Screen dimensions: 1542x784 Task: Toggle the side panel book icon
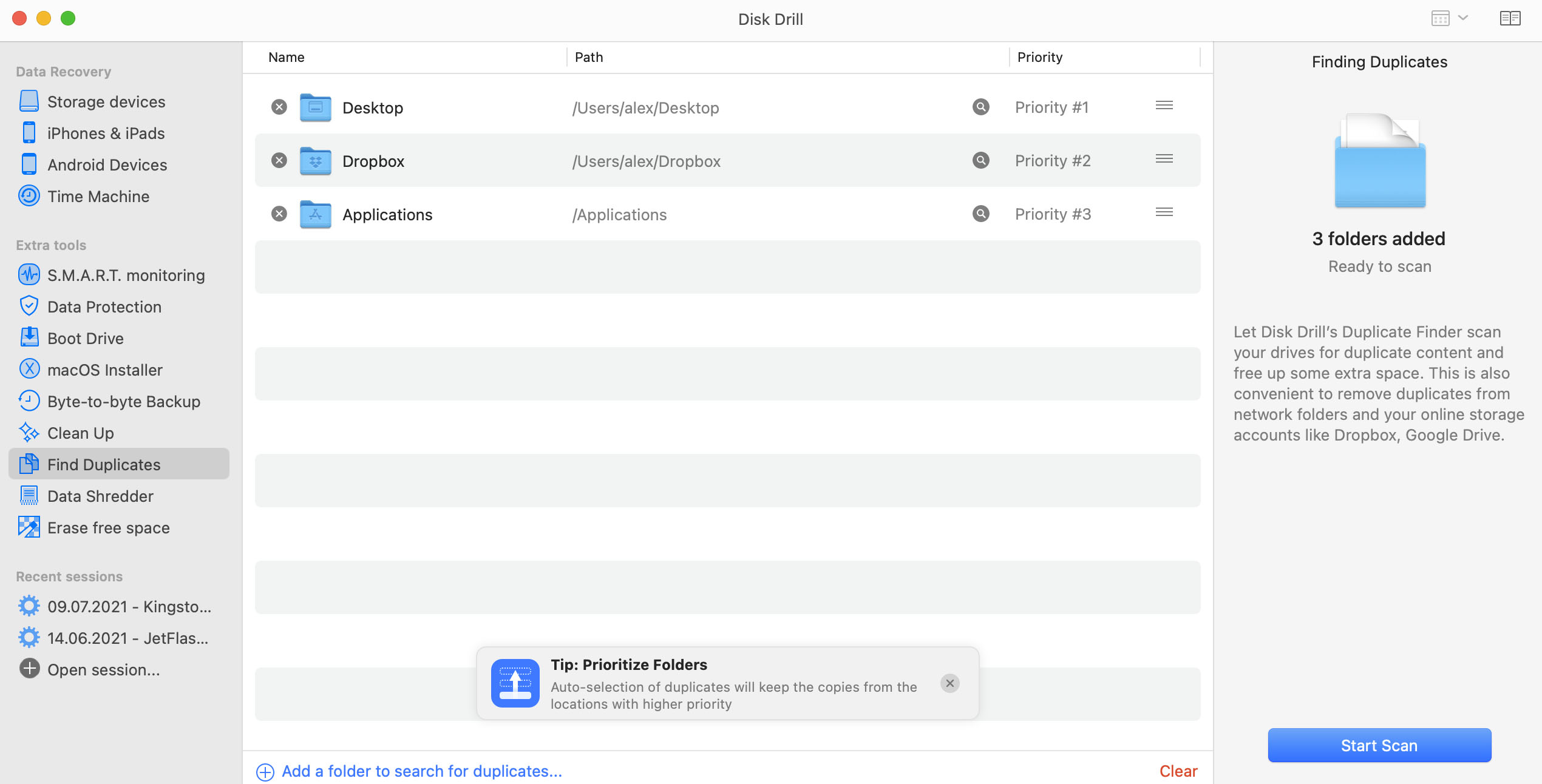(x=1510, y=18)
